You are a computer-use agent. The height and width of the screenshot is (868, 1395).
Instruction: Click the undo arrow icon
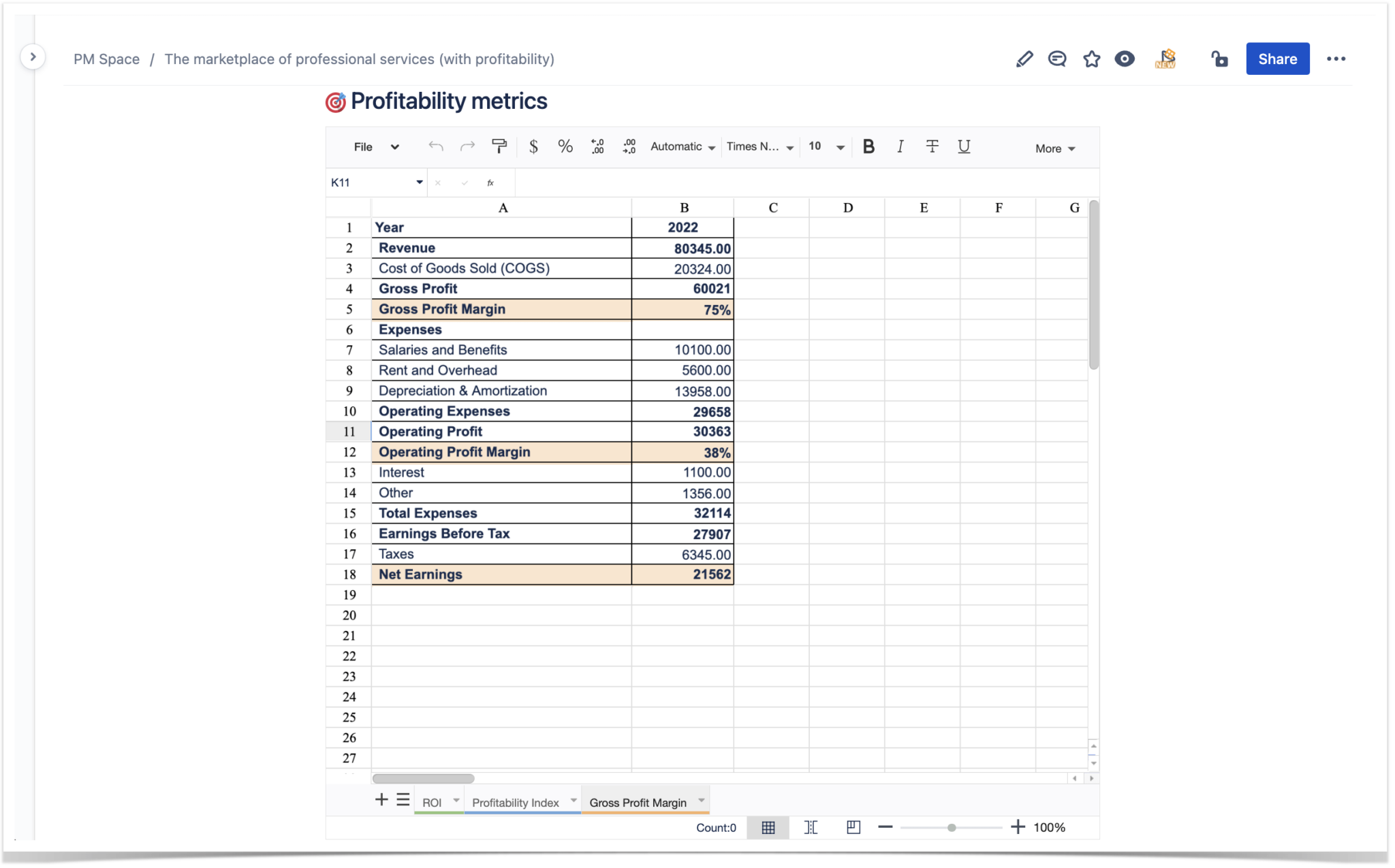(435, 146)
